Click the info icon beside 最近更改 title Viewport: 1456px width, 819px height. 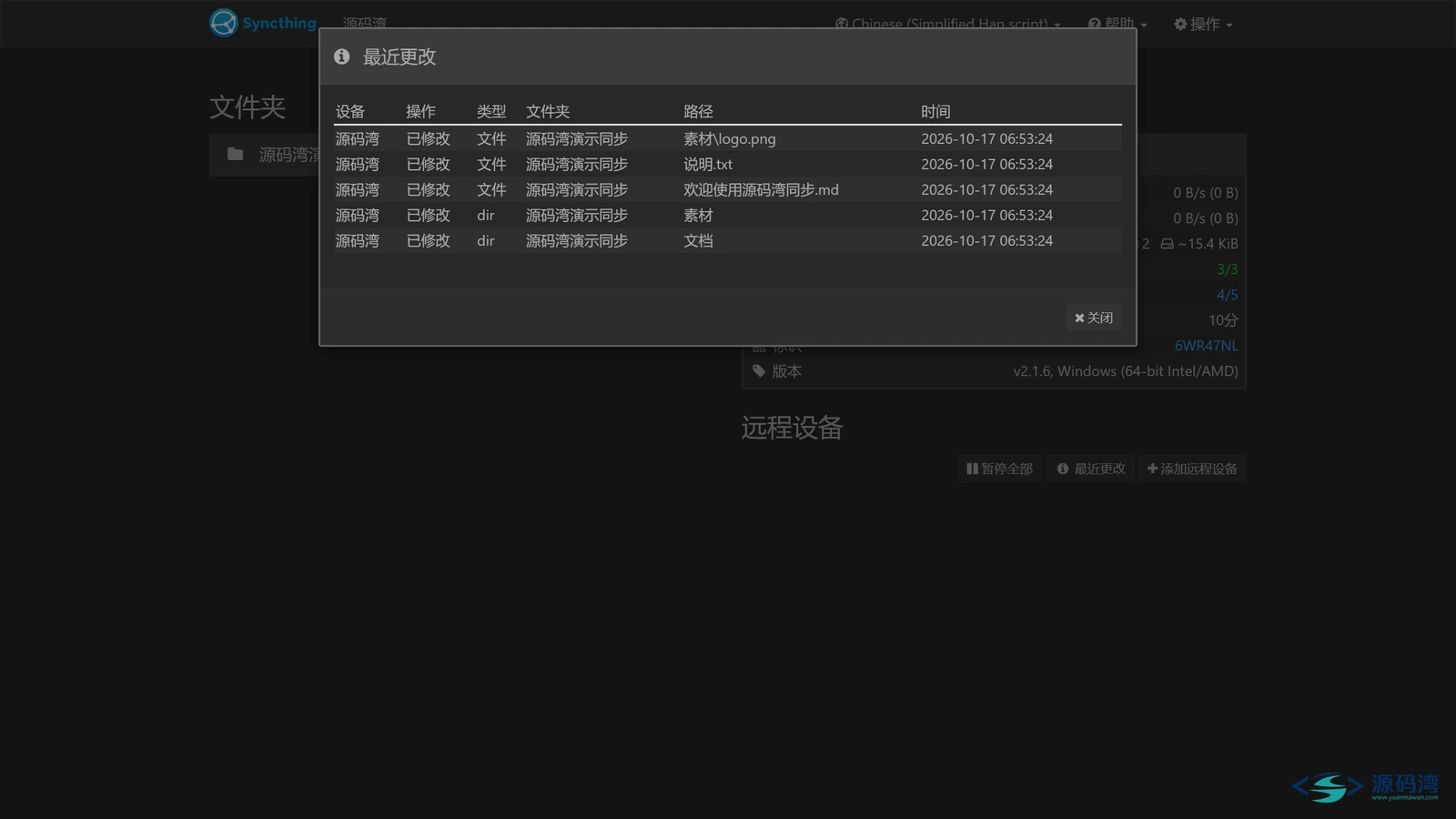pos(341,56)
